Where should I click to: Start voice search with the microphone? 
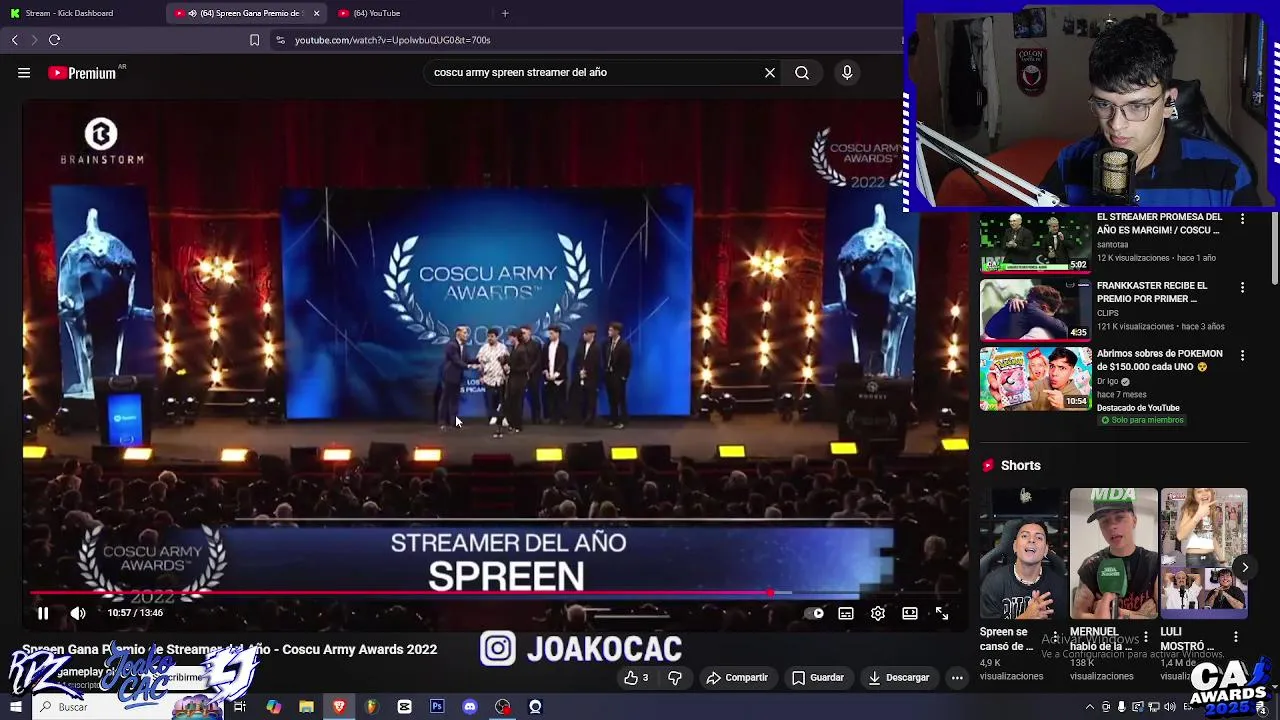[x=847, y=72]
